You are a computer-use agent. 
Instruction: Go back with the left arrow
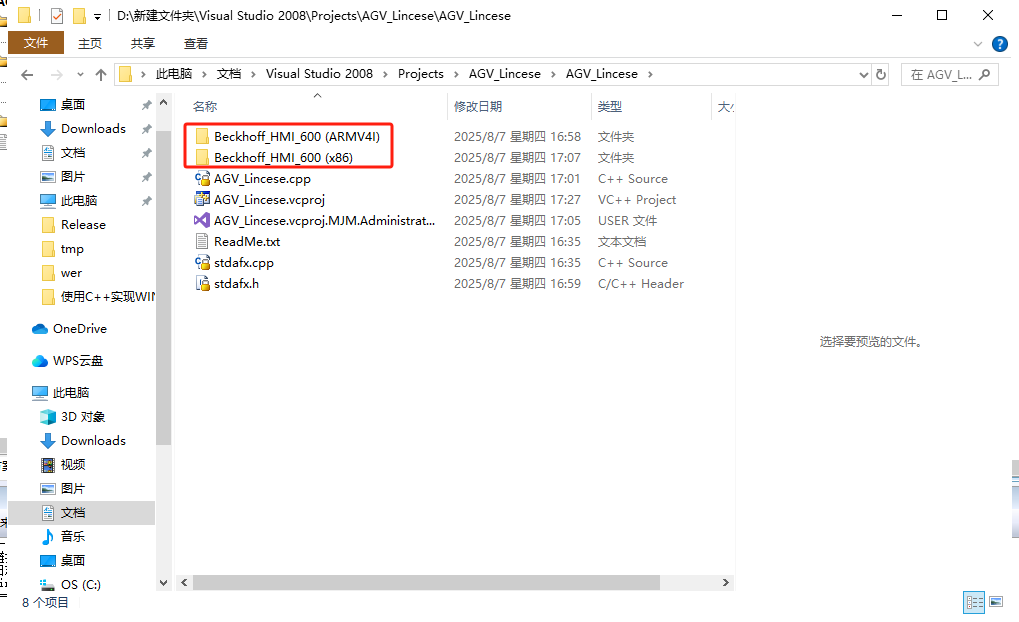(x=27, y=75)
